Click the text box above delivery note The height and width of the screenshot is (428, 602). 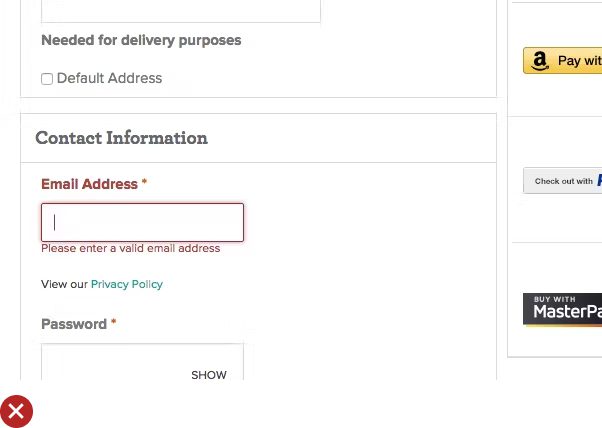[x=180, y=10]
